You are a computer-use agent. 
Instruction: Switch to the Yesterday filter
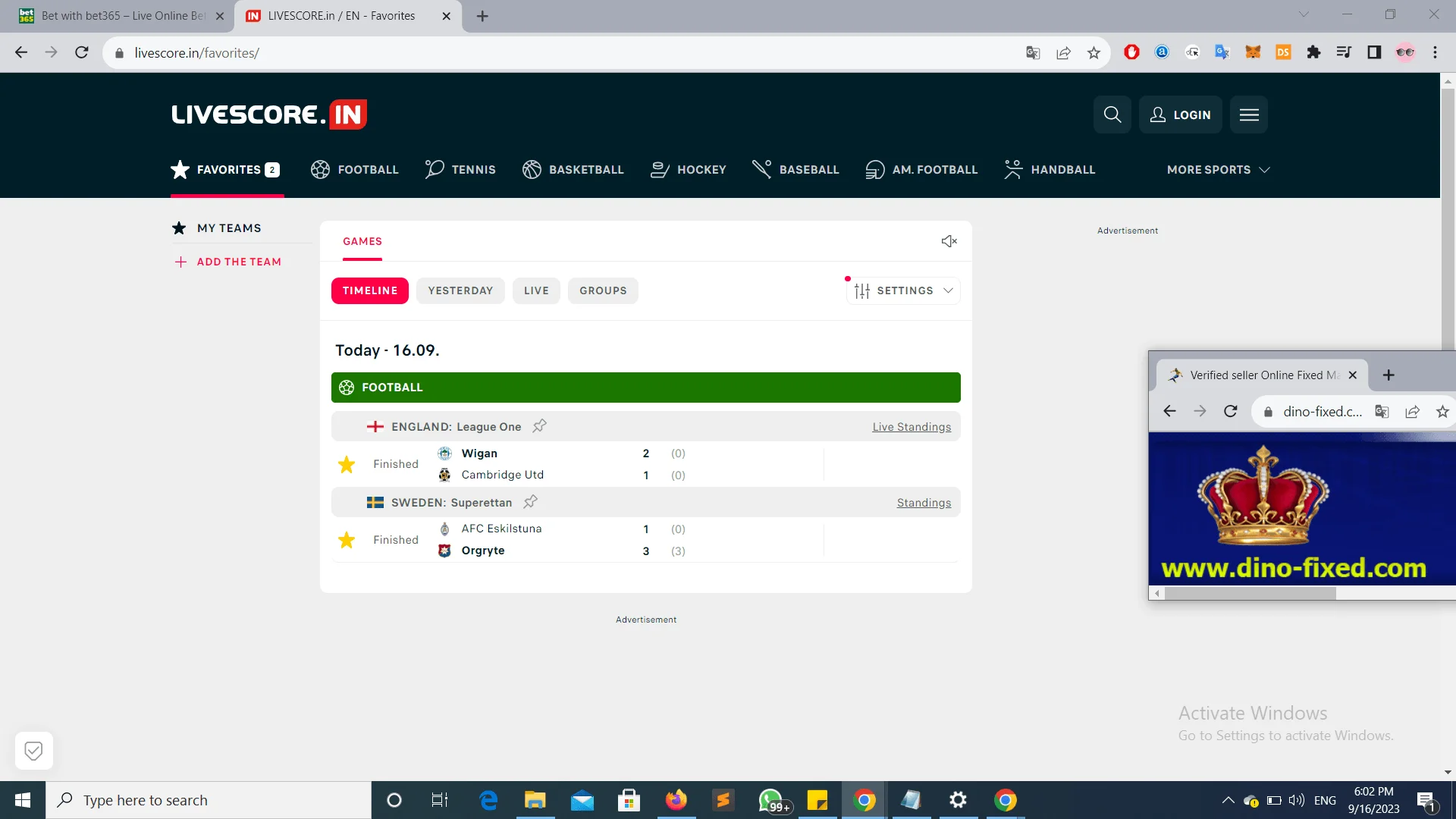point(460,290)
